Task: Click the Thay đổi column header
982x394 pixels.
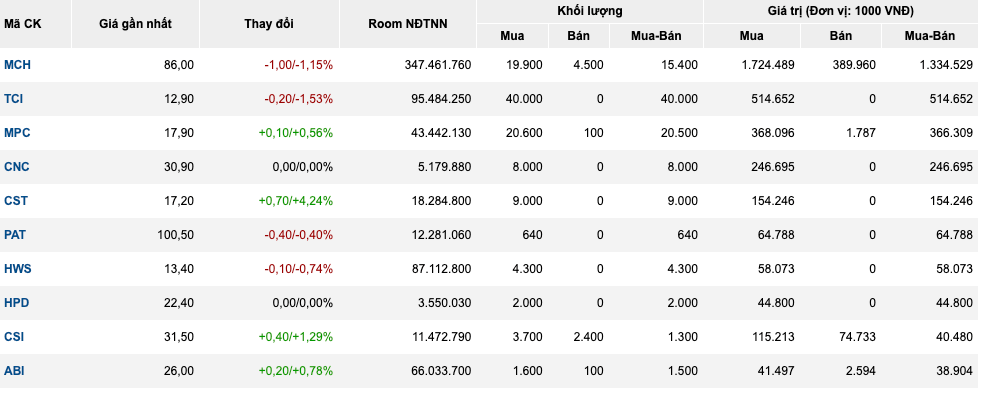Action: click(x=269, y=24)
